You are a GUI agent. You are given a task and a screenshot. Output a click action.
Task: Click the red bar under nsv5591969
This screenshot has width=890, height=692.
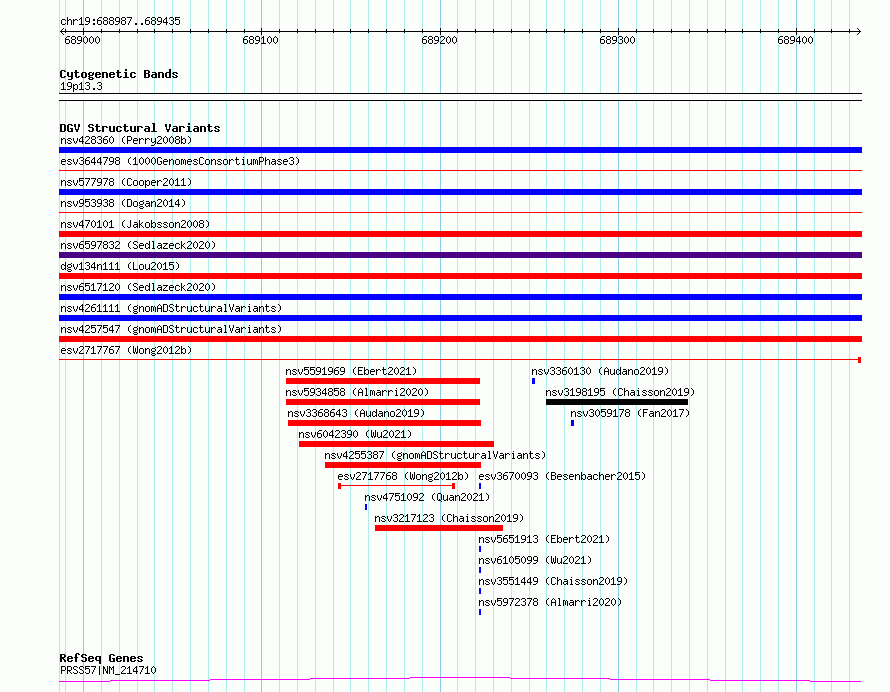383,381
